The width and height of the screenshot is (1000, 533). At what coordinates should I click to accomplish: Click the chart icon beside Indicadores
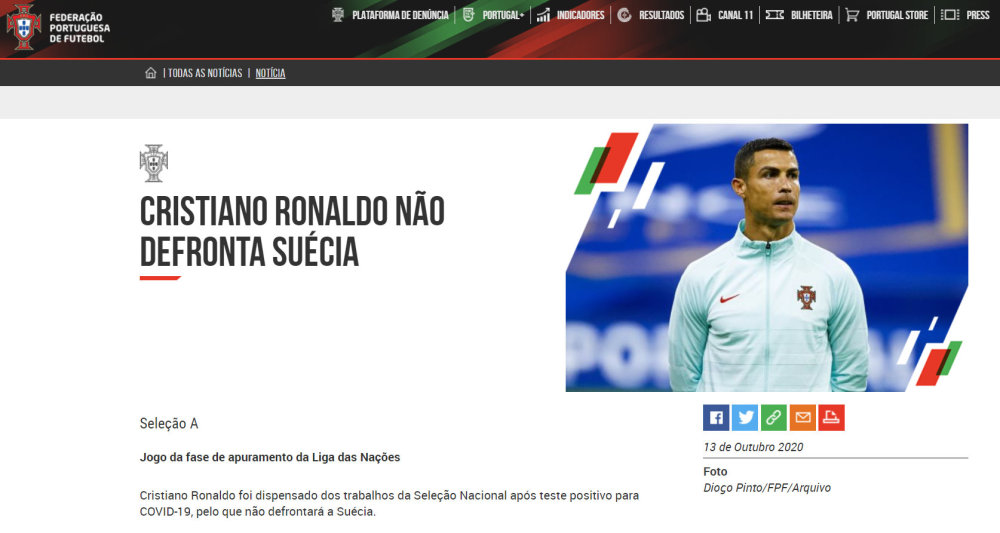click(543, 15)
